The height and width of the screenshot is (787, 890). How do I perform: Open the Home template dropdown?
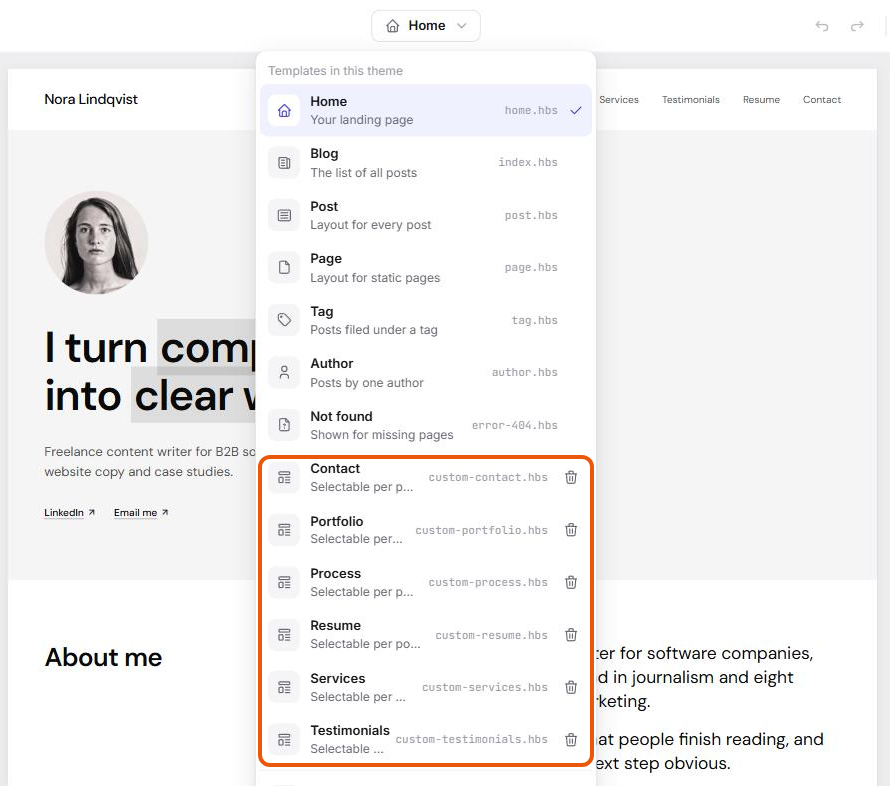pyautogui.click(x=426, y=26)
